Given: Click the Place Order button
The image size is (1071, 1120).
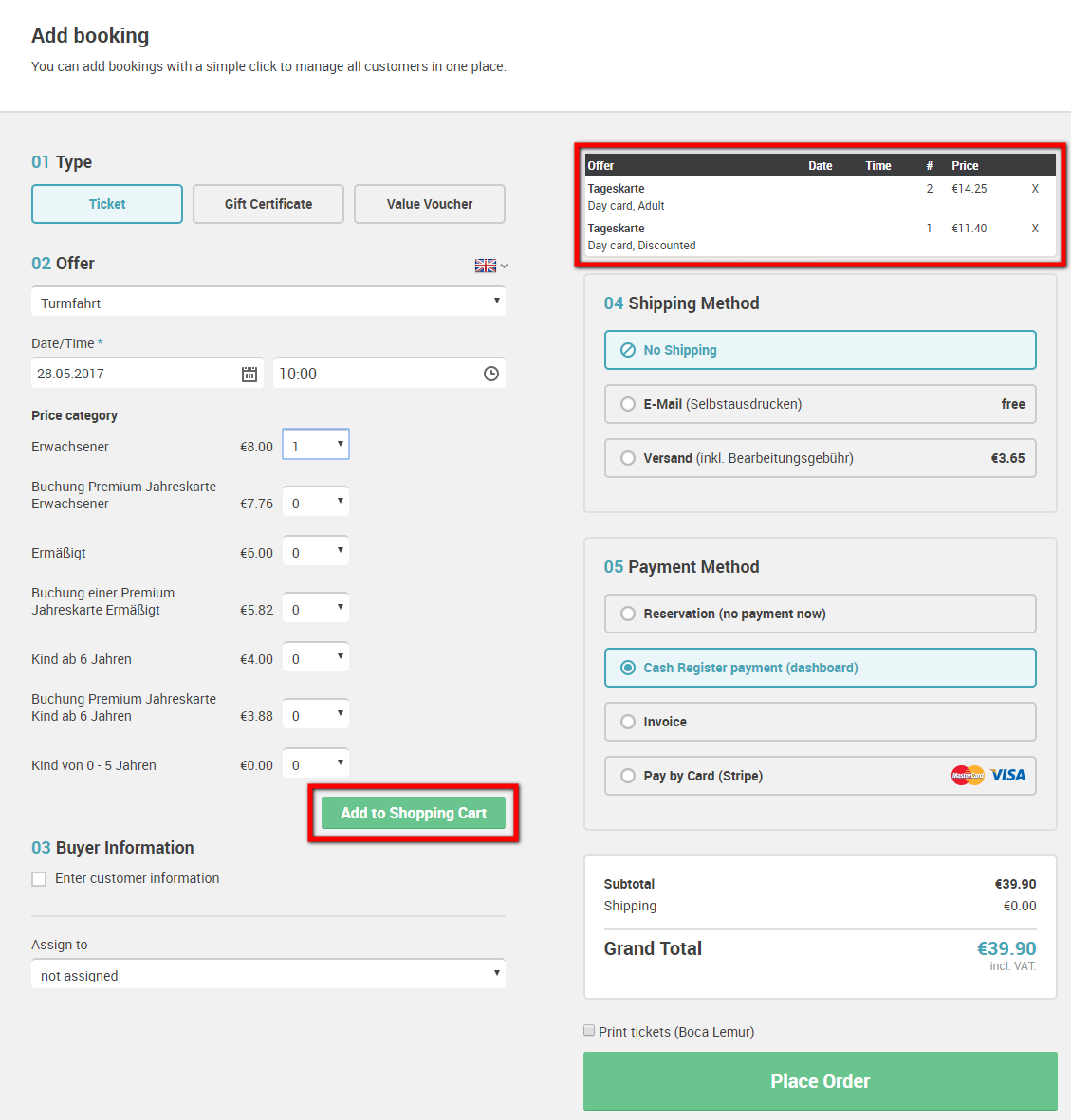Looking at the screenshot, I should tap(821, 1081).
